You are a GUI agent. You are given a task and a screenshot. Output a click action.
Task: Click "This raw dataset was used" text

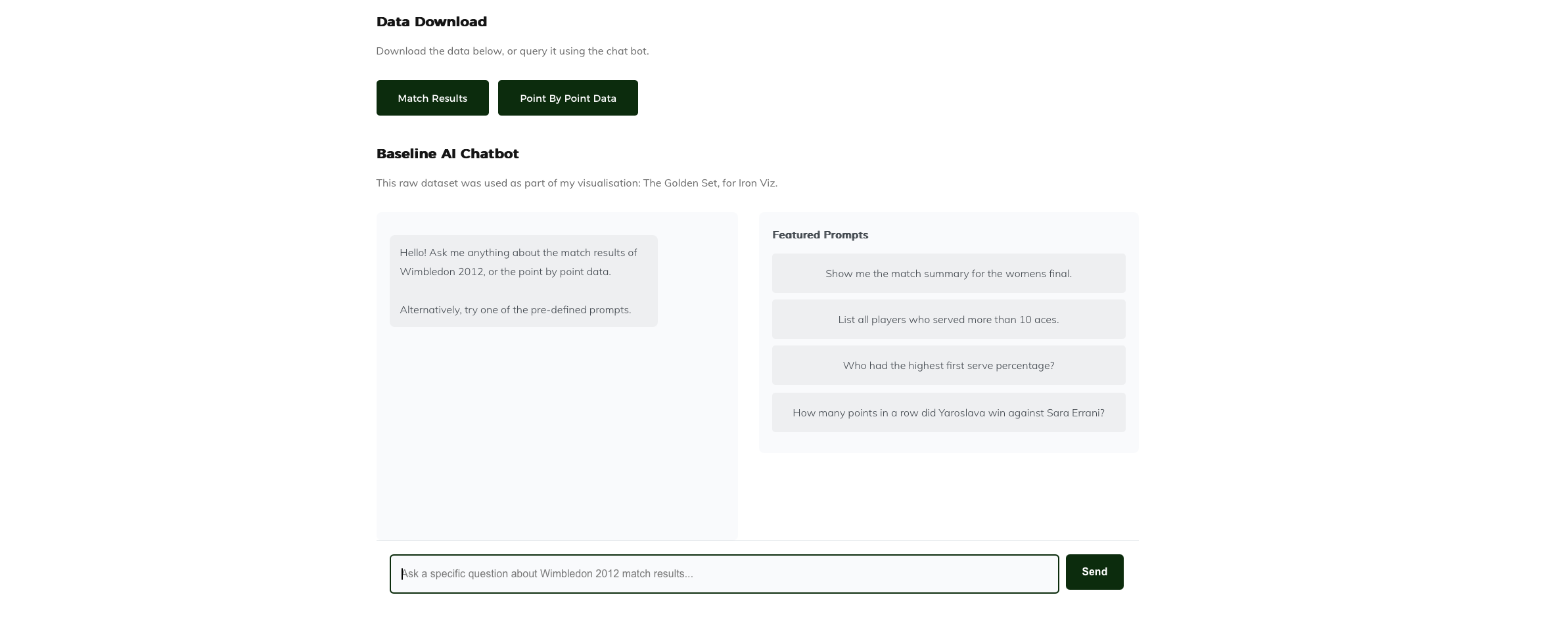click(x=442, y=183)
